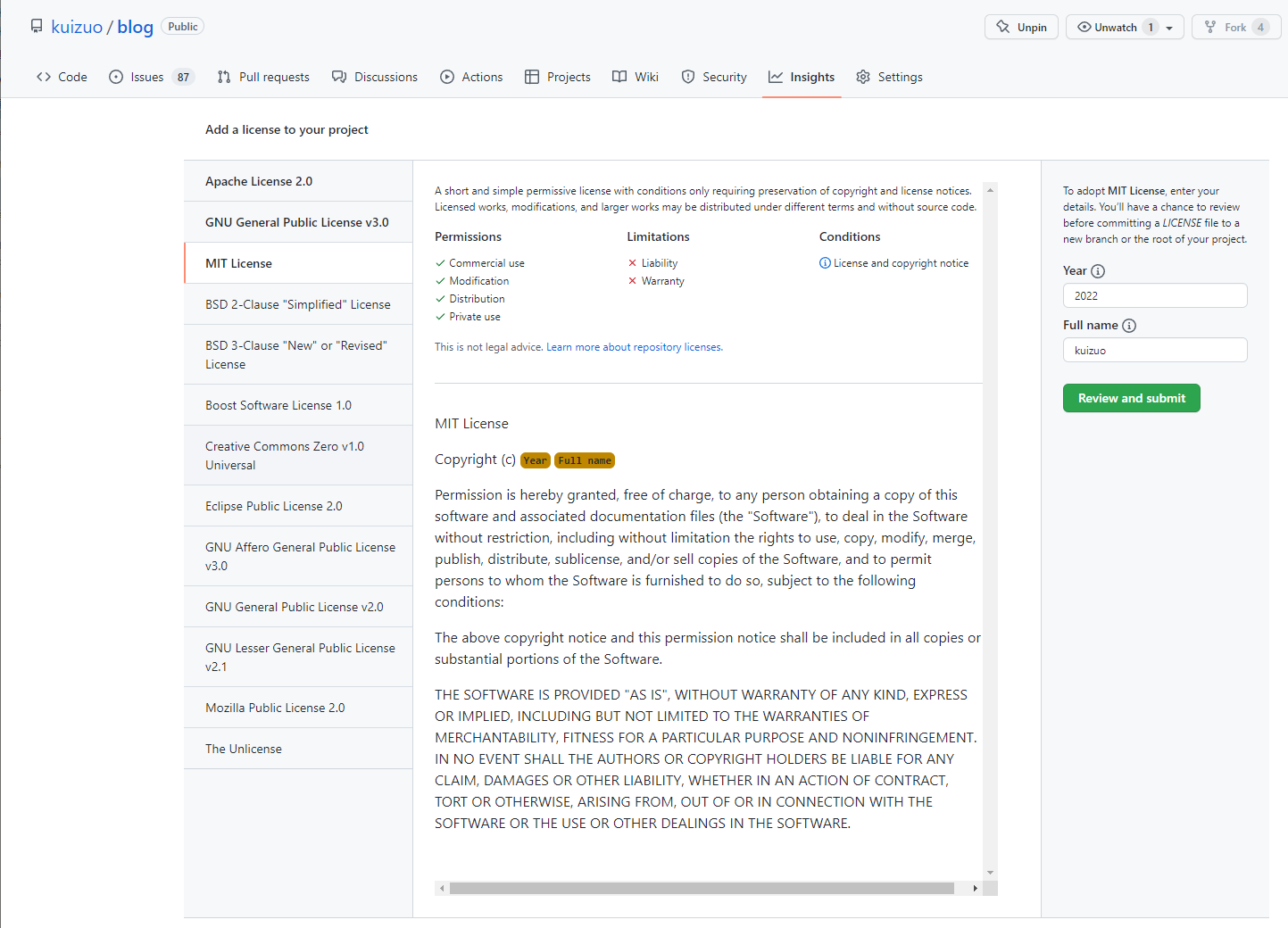Click the horizontal scrollbar thumb

click(x=702, y=888)
